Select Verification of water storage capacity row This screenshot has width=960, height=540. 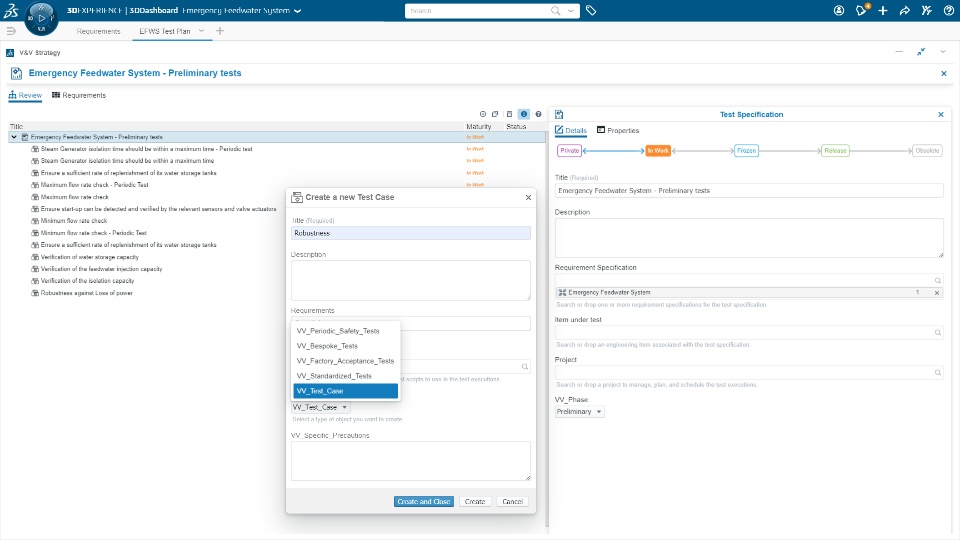[89, 257]
